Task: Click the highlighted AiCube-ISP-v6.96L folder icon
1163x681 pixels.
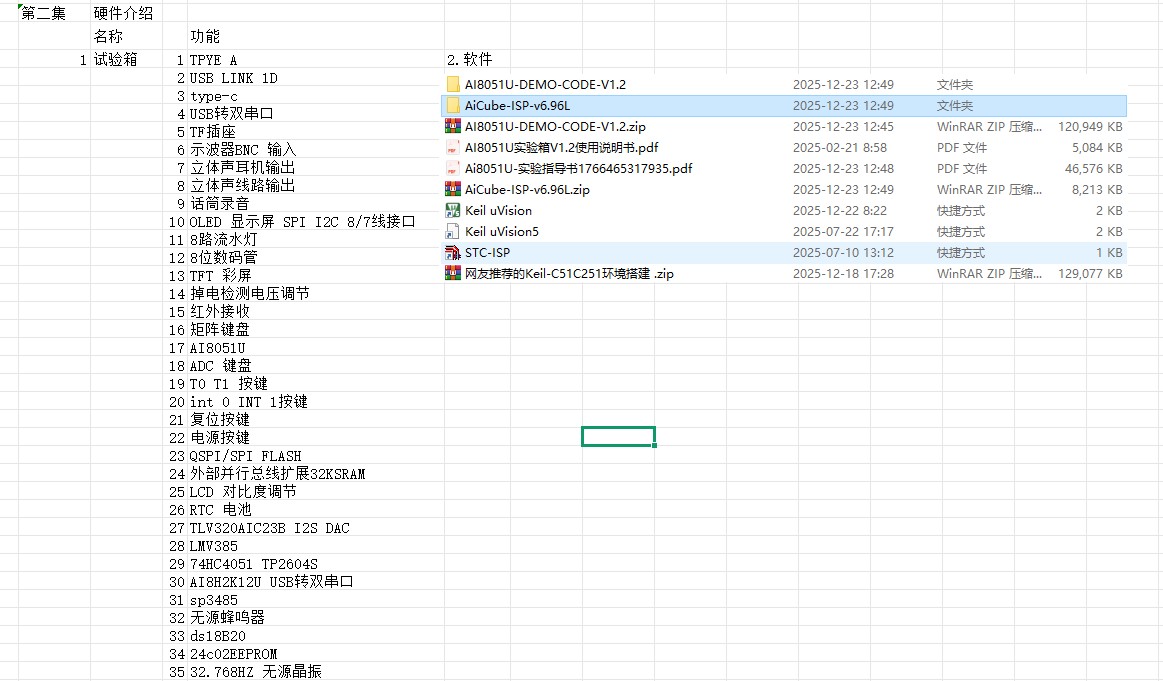Action: click(452, 105)
